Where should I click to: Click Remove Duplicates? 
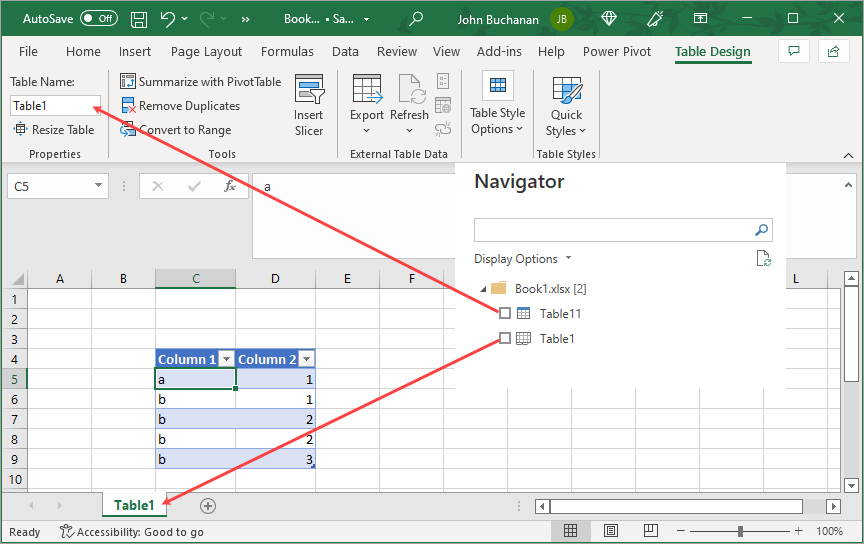(x=180, y=105)
